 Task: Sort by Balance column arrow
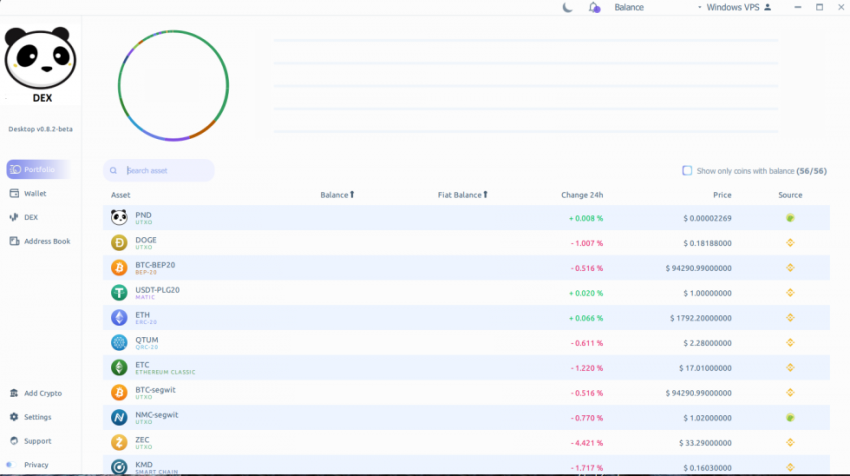(x=352, y=195)
